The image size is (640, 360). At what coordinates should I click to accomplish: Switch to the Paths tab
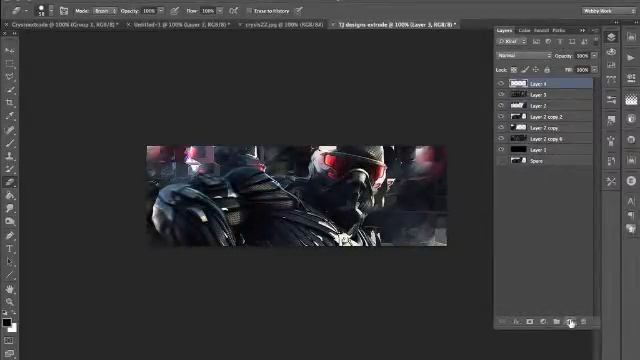click(558, 30)
